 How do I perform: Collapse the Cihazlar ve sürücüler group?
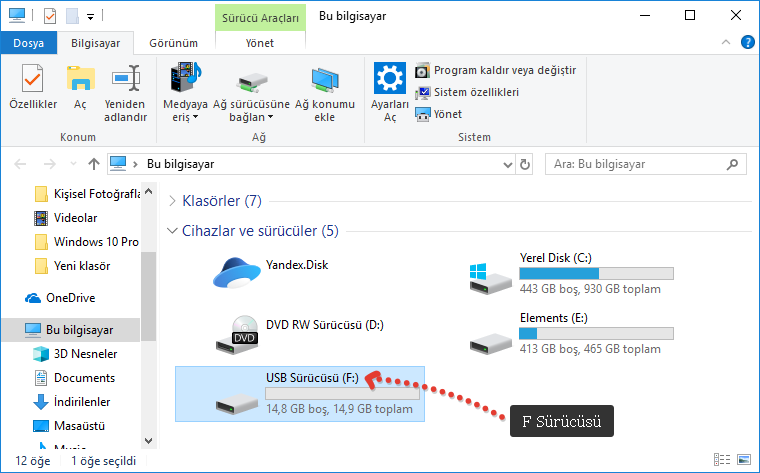click(173, 231)
